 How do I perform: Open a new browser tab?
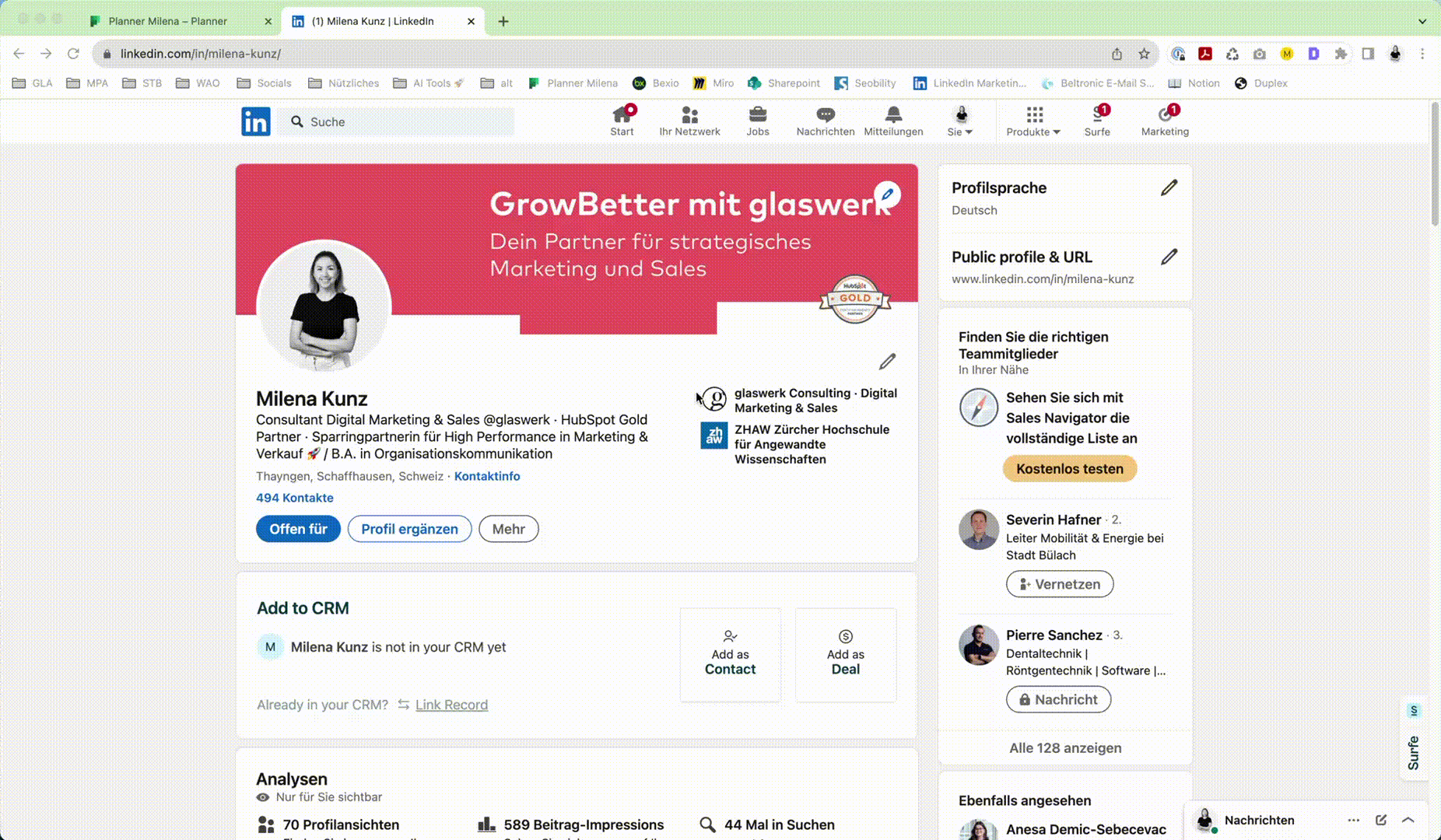click(x=503, y=21)
